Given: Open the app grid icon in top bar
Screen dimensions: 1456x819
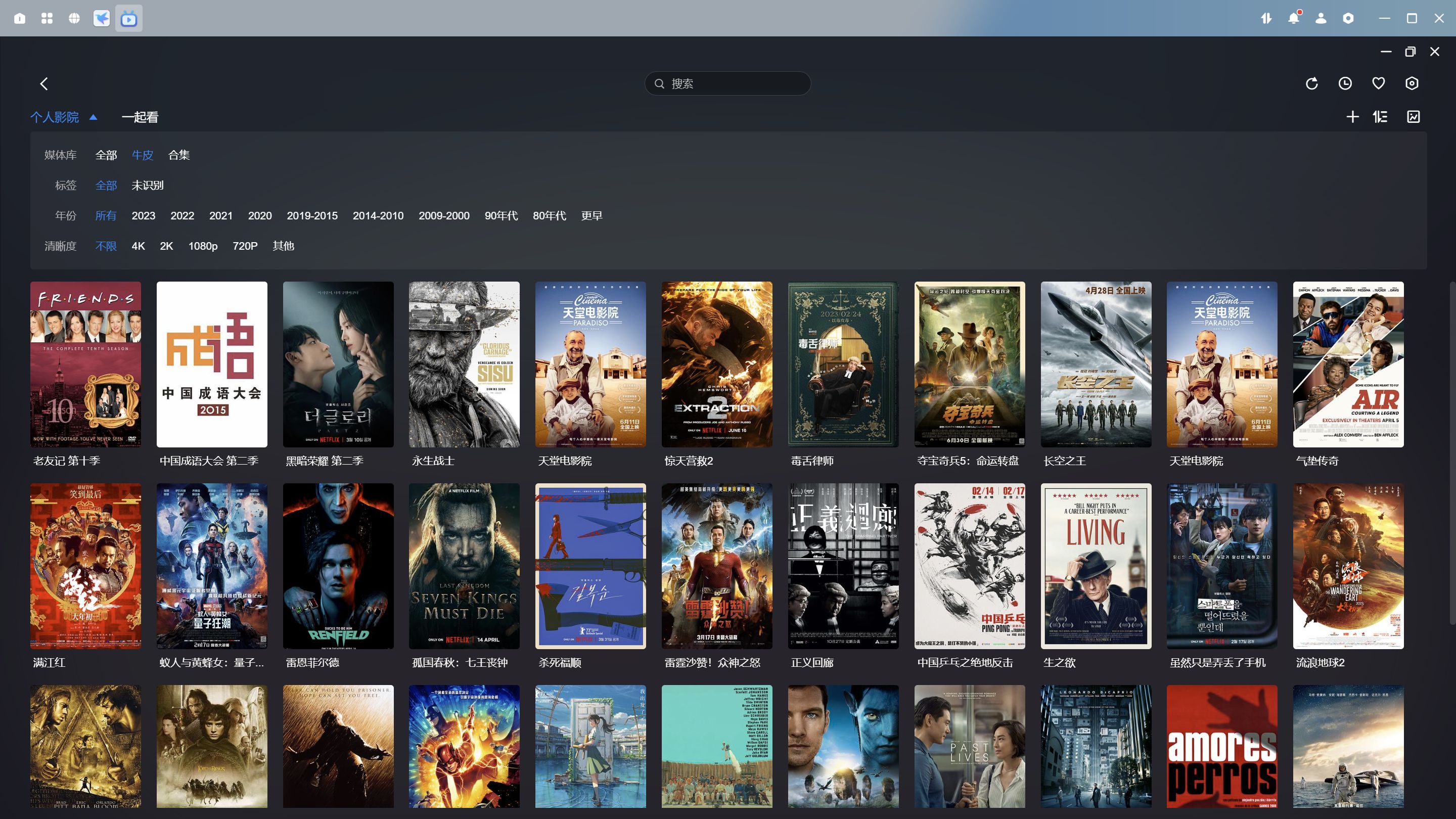Looking at the screenshot, I should pos(47,18).
